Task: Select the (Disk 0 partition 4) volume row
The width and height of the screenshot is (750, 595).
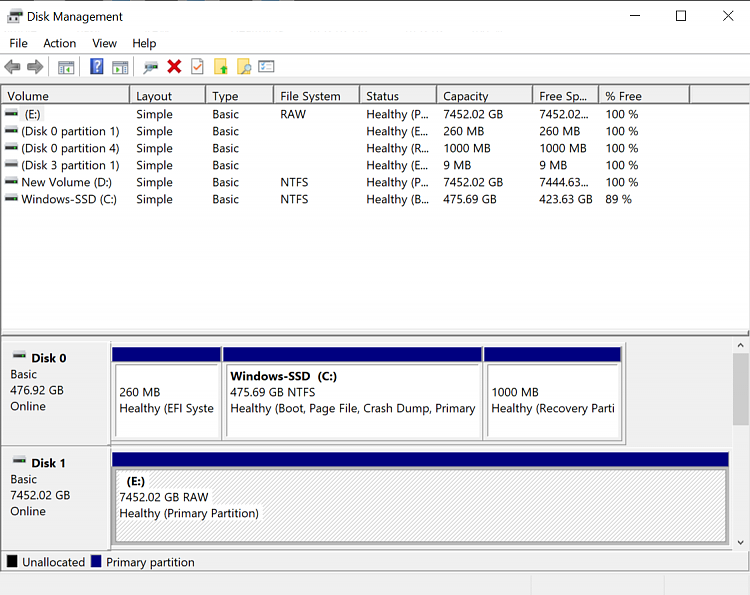Action: (344, 148)
